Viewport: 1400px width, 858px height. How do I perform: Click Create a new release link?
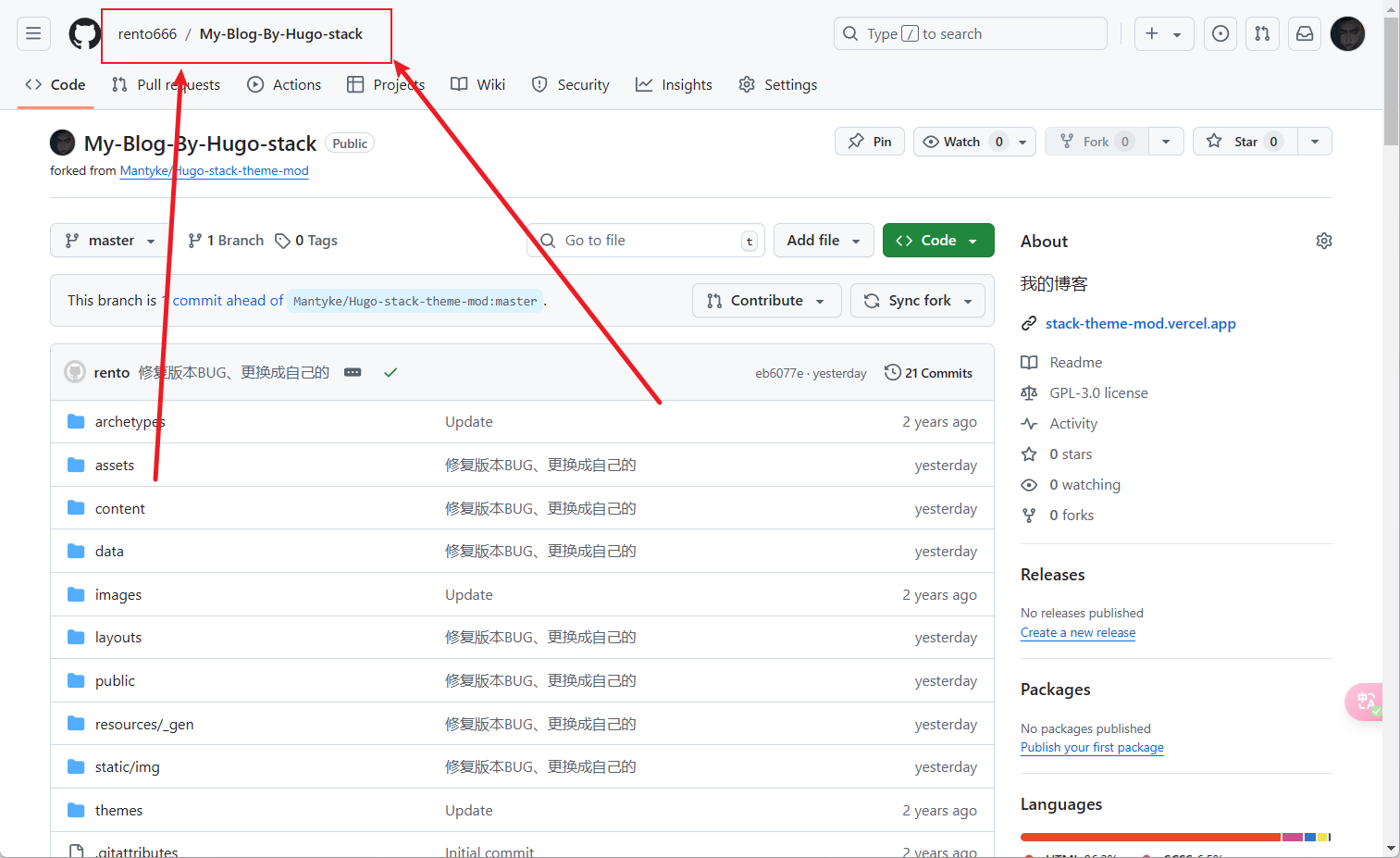pos(1078,633)
